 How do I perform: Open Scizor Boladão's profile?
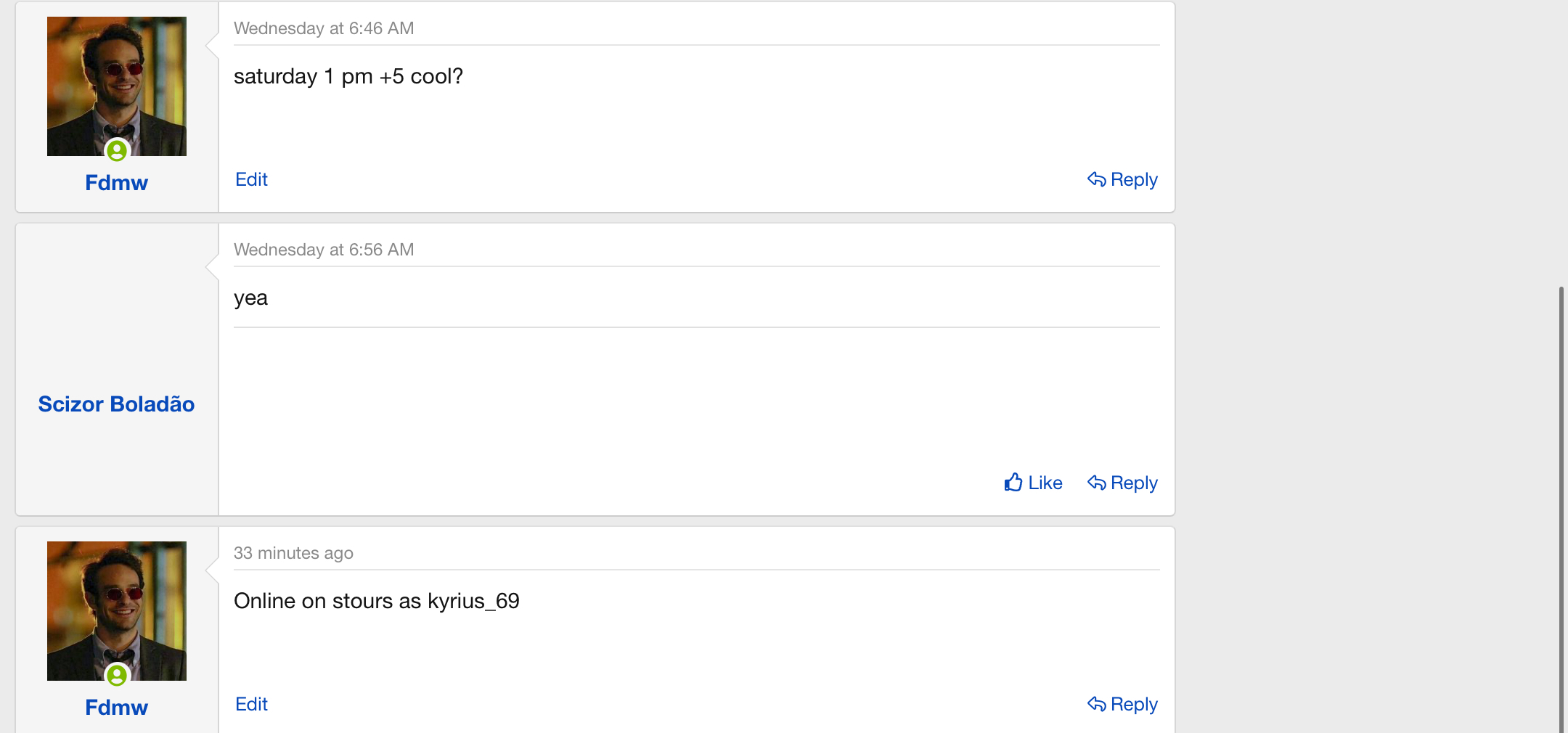(x=116, y=404)
